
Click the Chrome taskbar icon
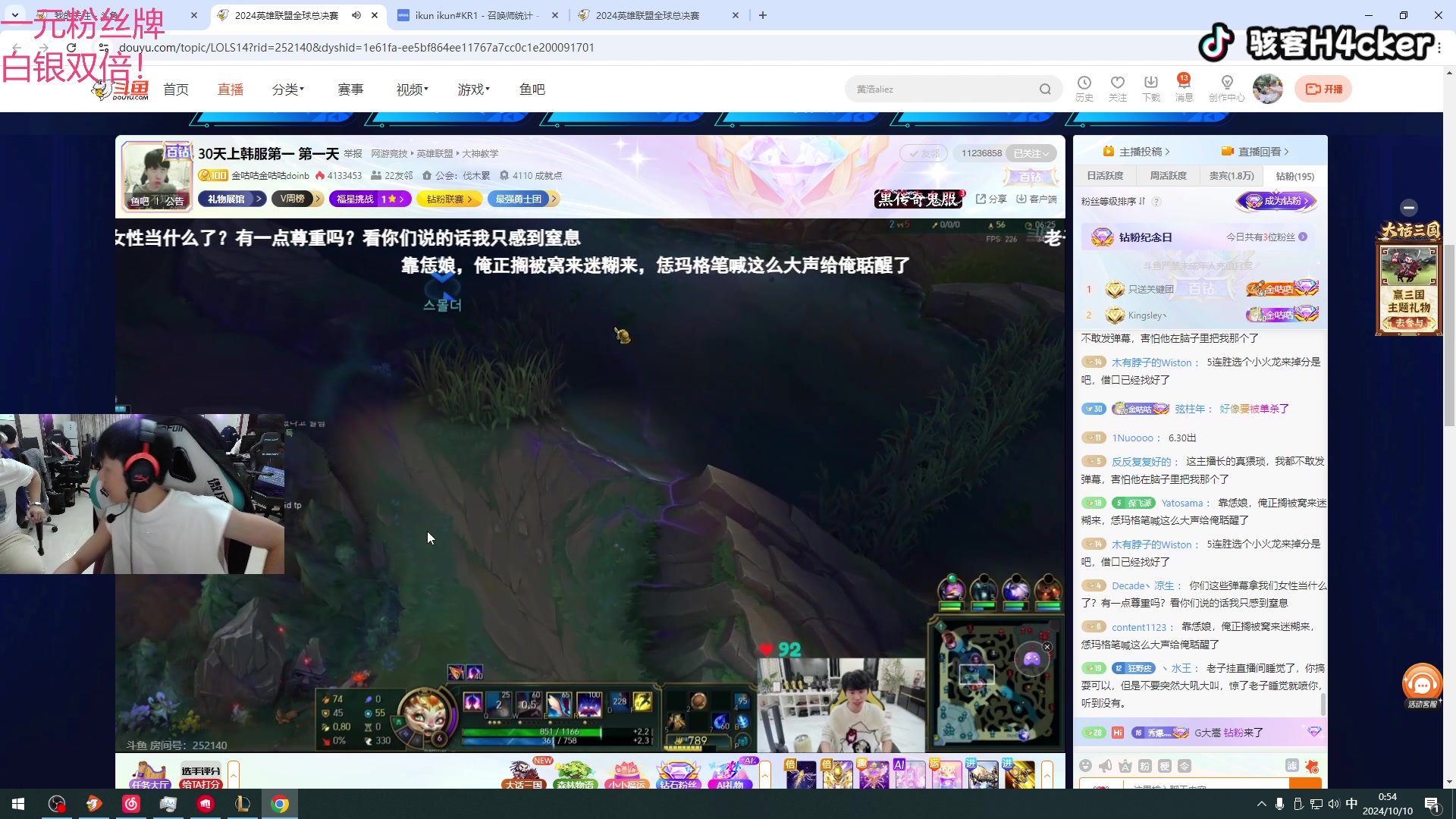click(280, 804)
